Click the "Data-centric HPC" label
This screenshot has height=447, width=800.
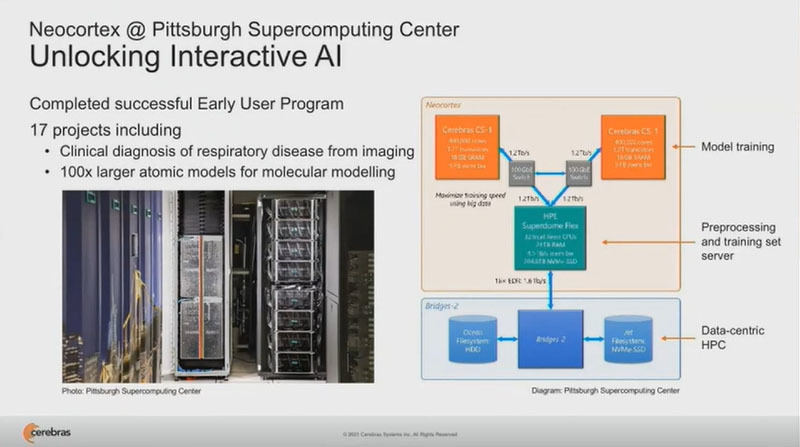coord(733,338)
